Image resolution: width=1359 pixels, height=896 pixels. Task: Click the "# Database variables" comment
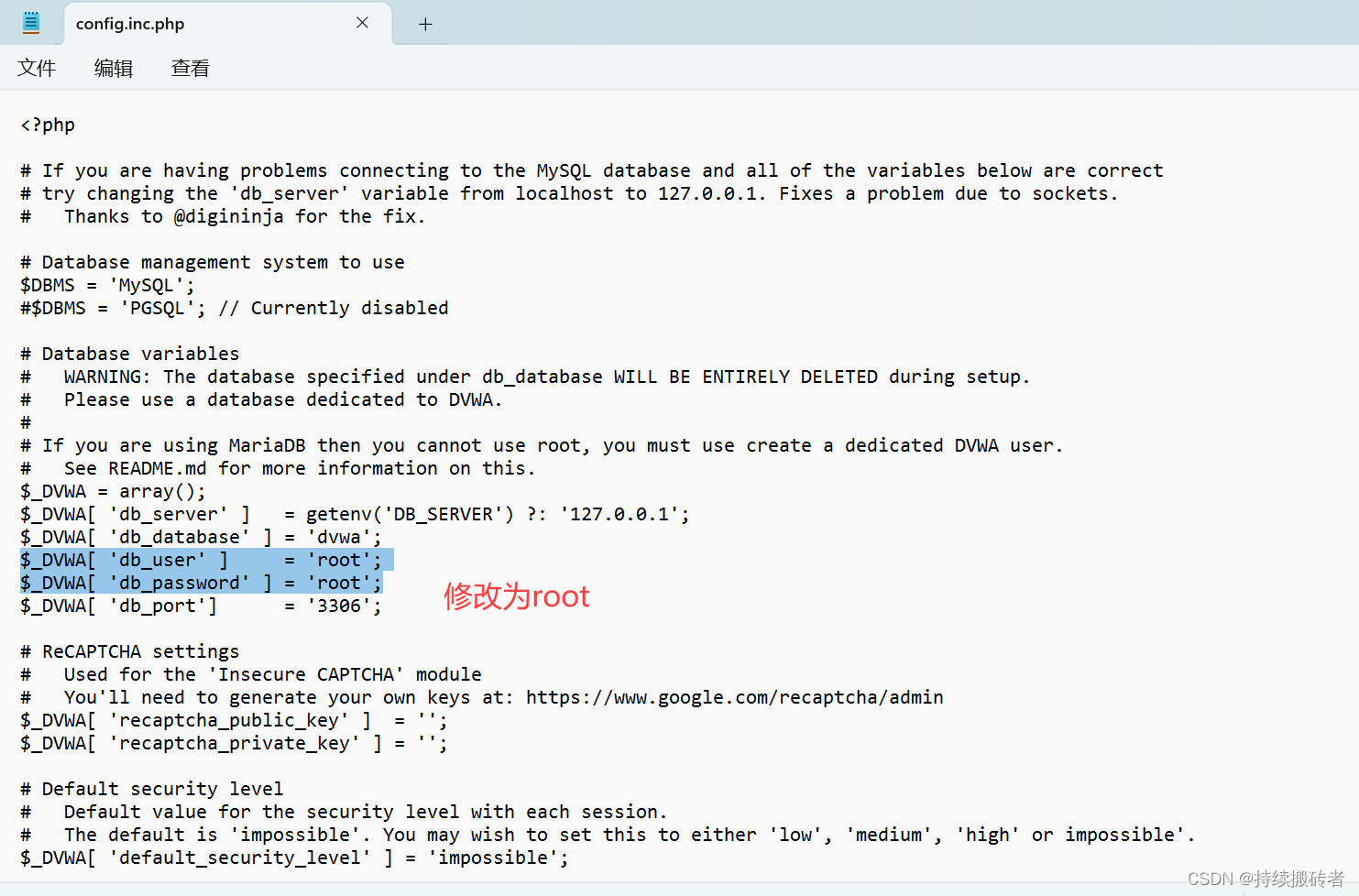pyautogui.click(x=129, y=354)
